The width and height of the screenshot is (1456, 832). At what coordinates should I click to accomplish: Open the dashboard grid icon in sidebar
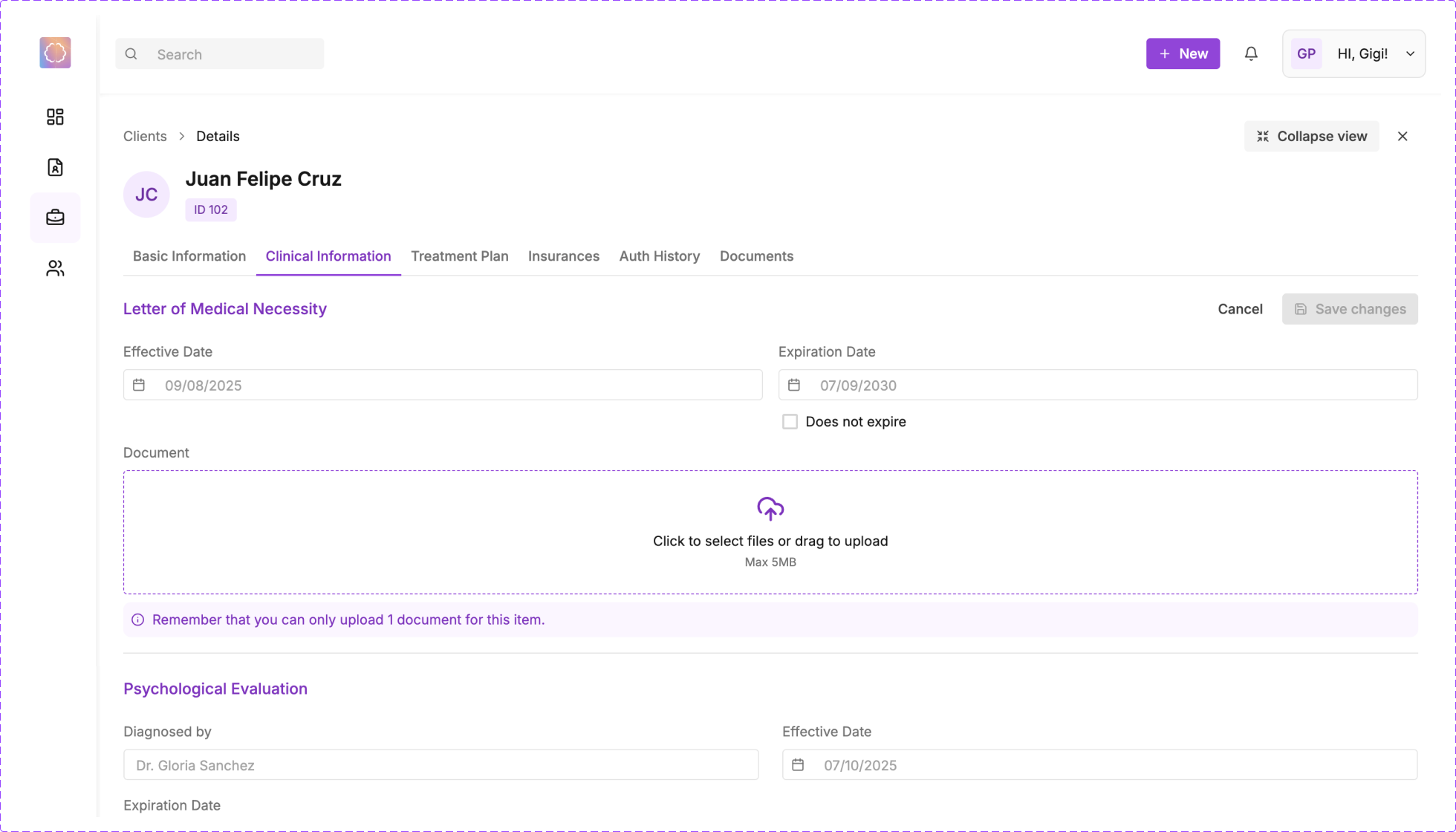[55, 117]
